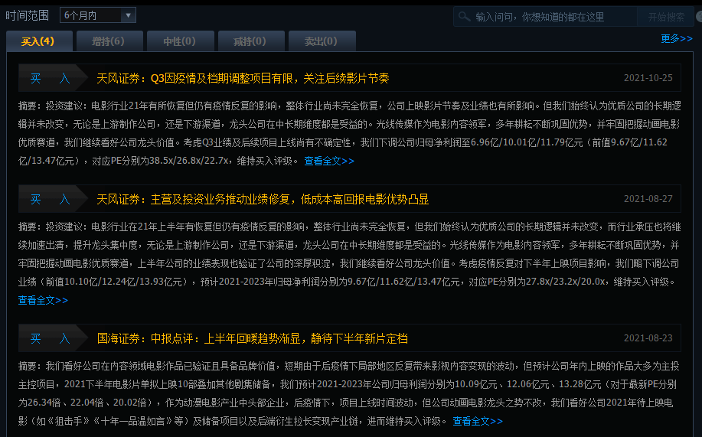Switch to the 中性(0) tab
The image size is (702, 437).
pyautogui.click(x=180, y=41)
